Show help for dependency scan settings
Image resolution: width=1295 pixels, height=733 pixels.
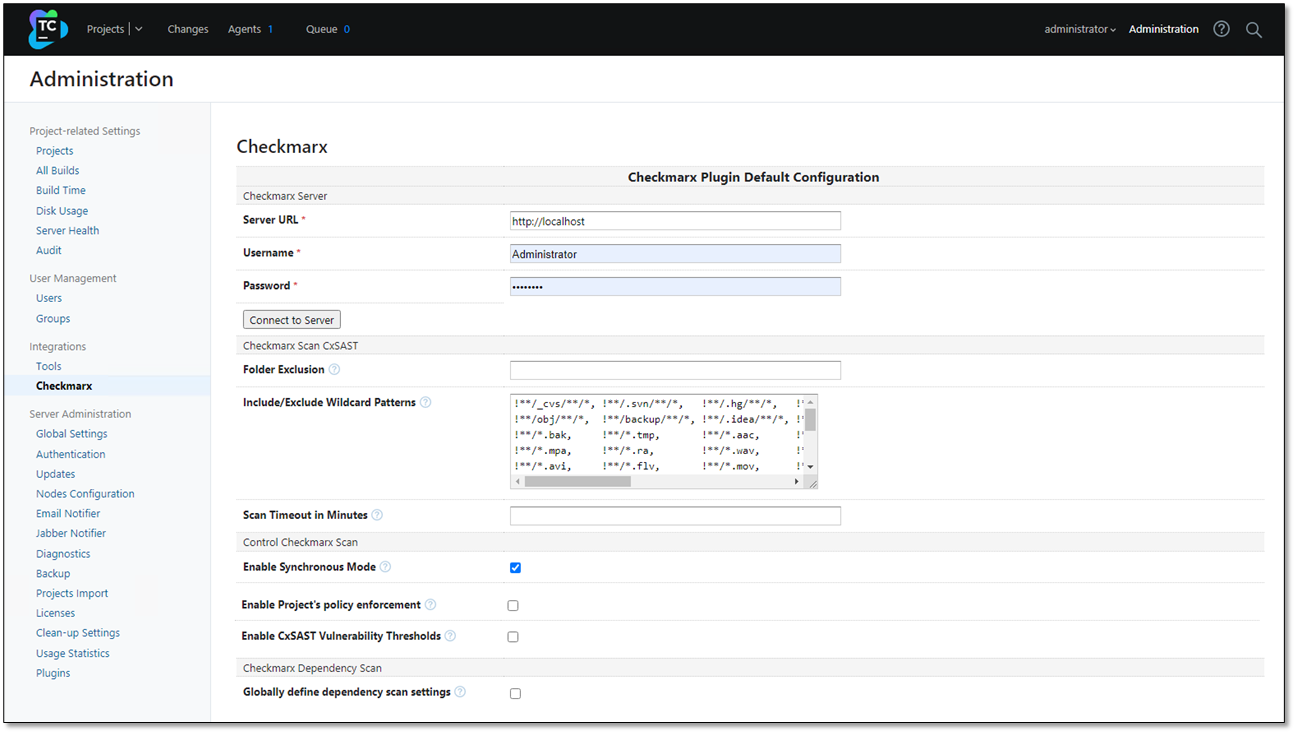point(460,692)
